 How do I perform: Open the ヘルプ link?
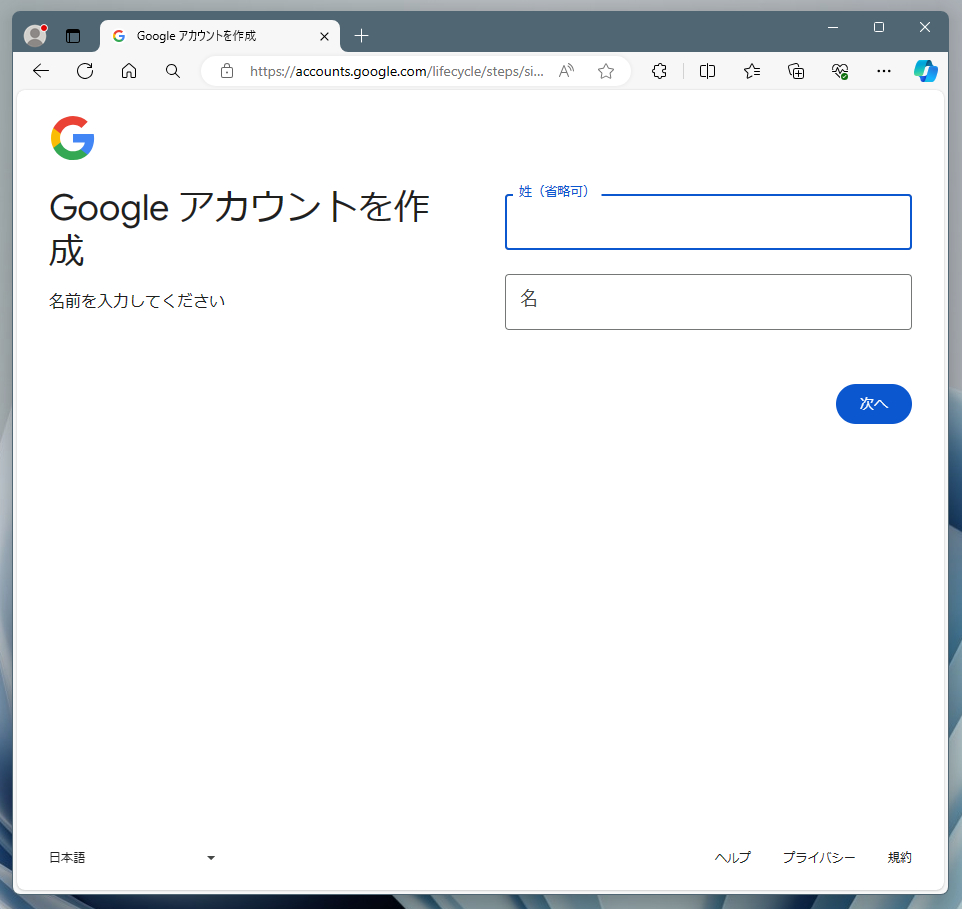point(733,857)
